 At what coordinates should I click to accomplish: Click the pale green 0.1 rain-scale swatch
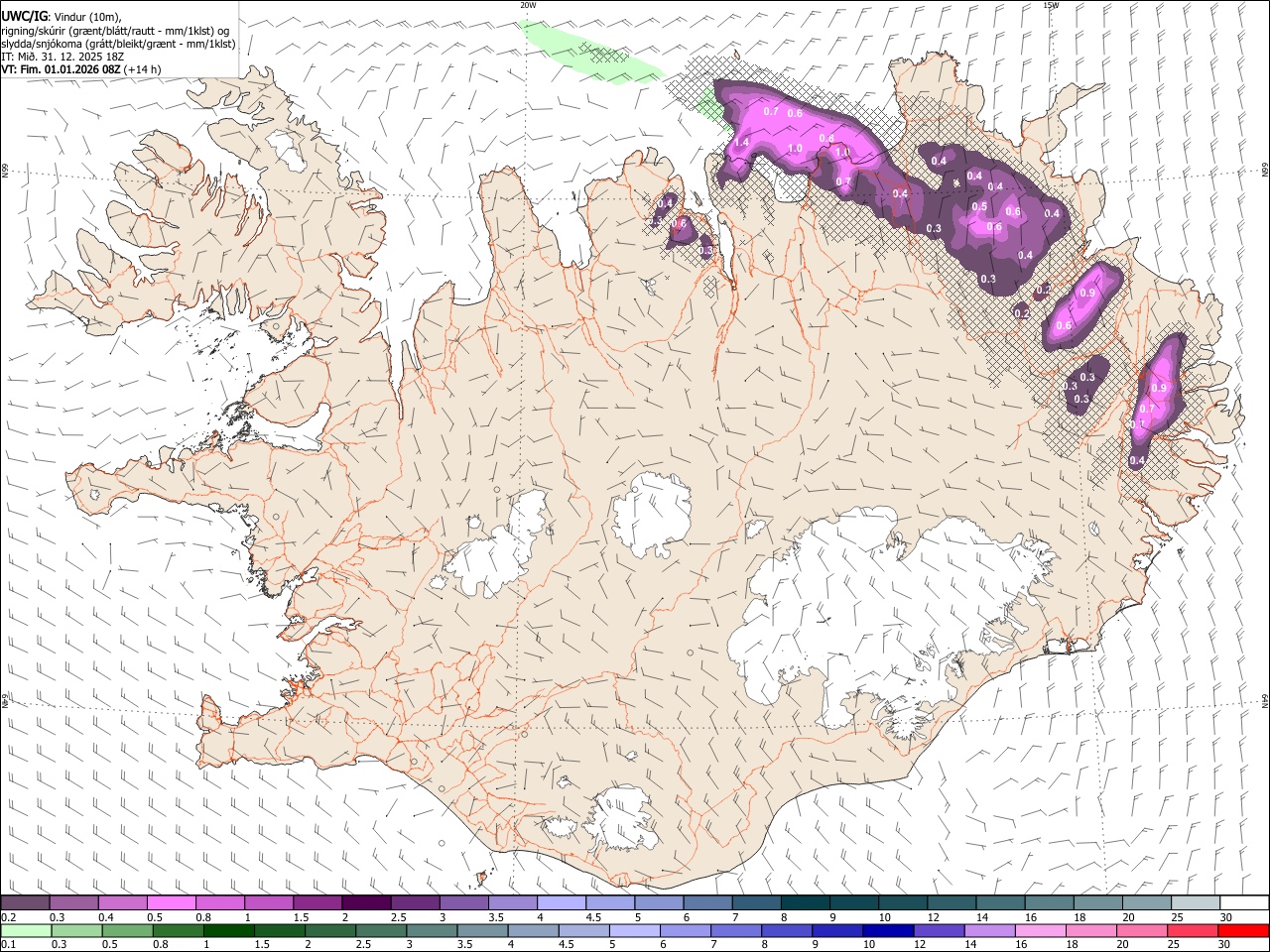tap(26, 930)
